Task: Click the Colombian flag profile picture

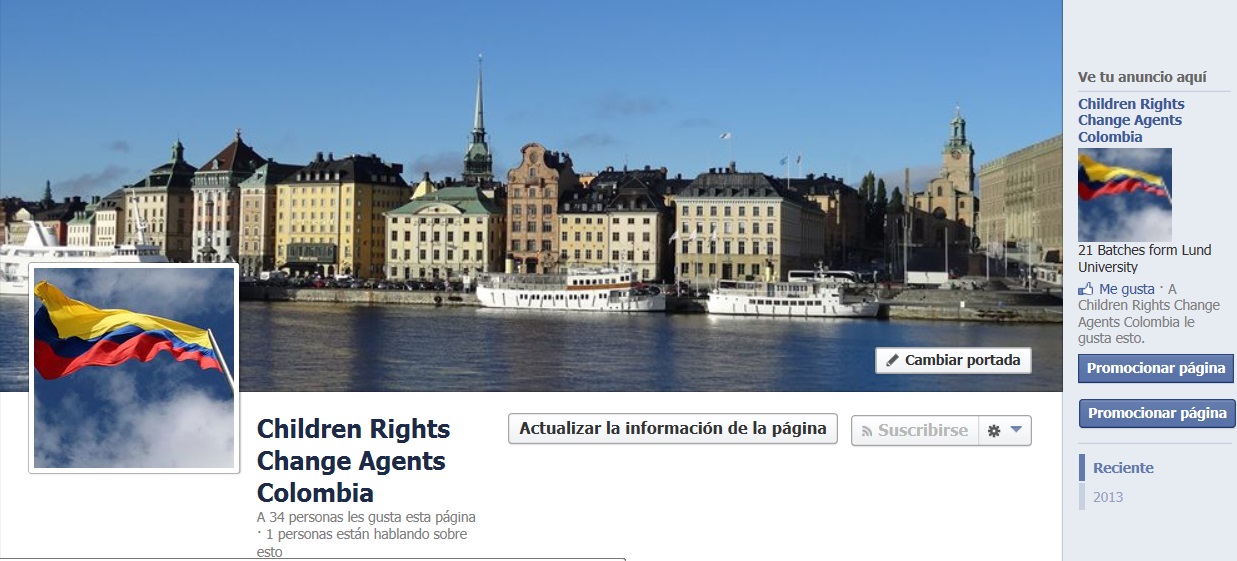Action: pos(134,368)
